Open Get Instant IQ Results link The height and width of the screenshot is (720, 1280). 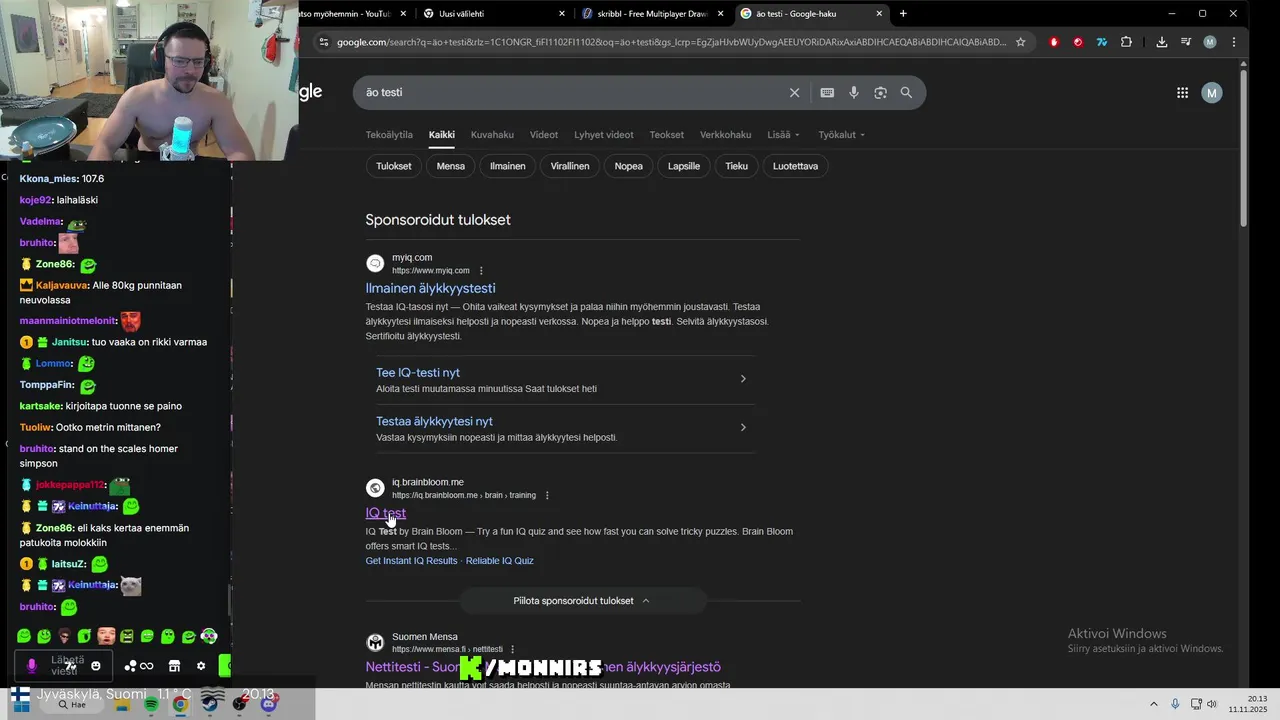coord(411,561)
